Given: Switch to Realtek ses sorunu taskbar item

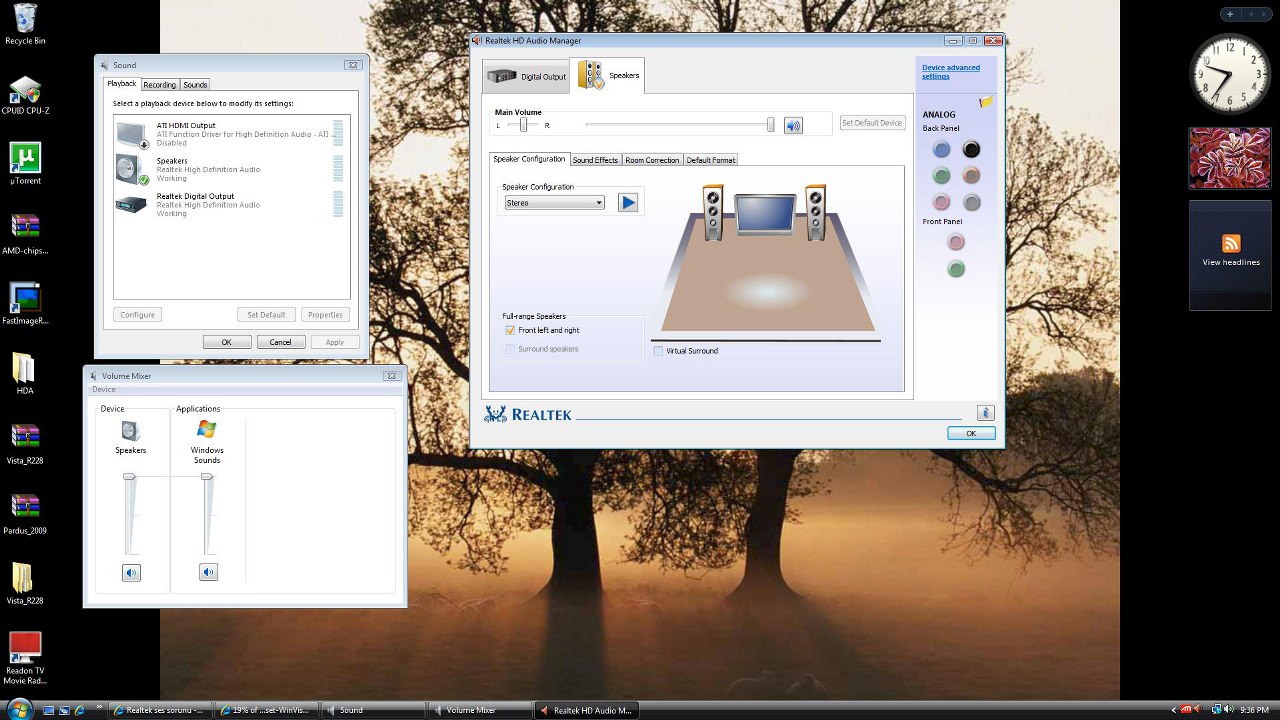Looking at the screenshot, I should 159,710.
